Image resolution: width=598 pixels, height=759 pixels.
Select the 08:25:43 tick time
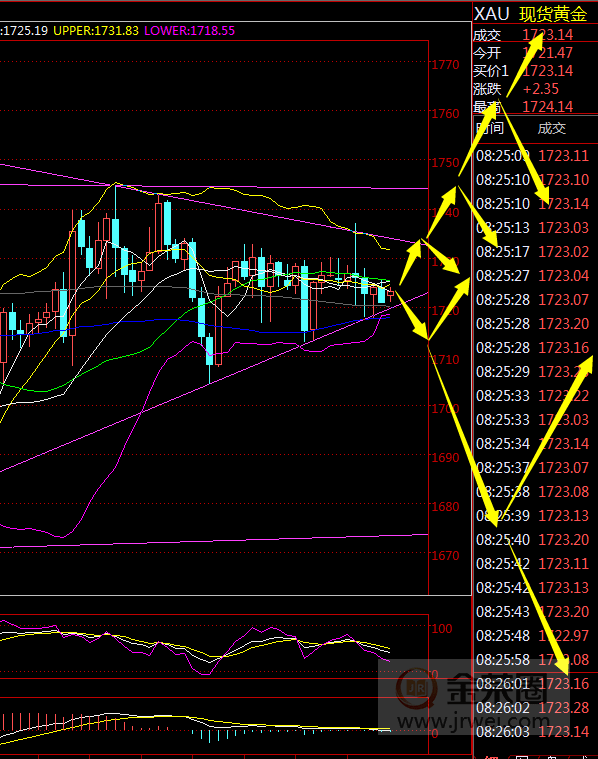503,612
